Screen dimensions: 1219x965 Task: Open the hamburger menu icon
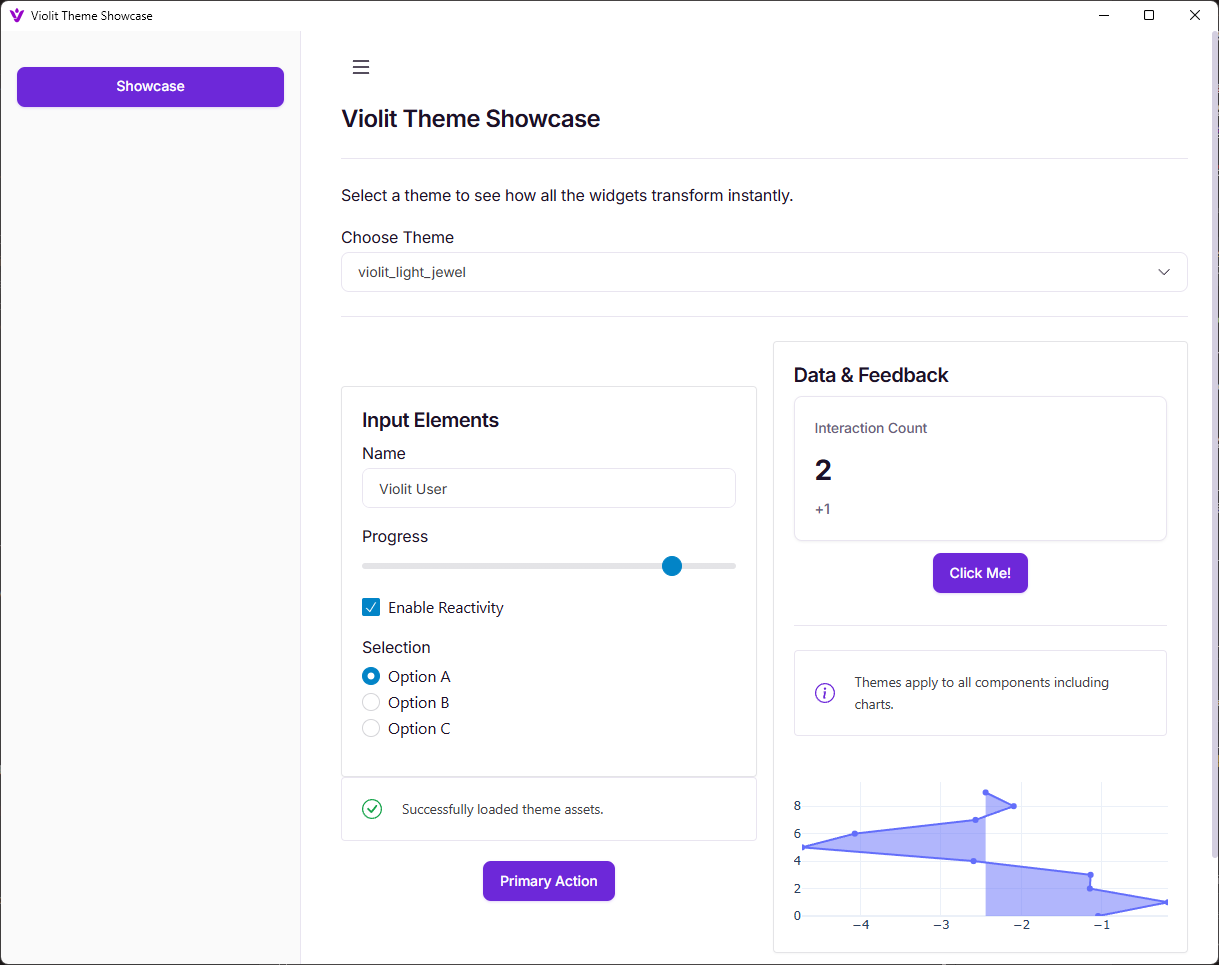point(361,67)
